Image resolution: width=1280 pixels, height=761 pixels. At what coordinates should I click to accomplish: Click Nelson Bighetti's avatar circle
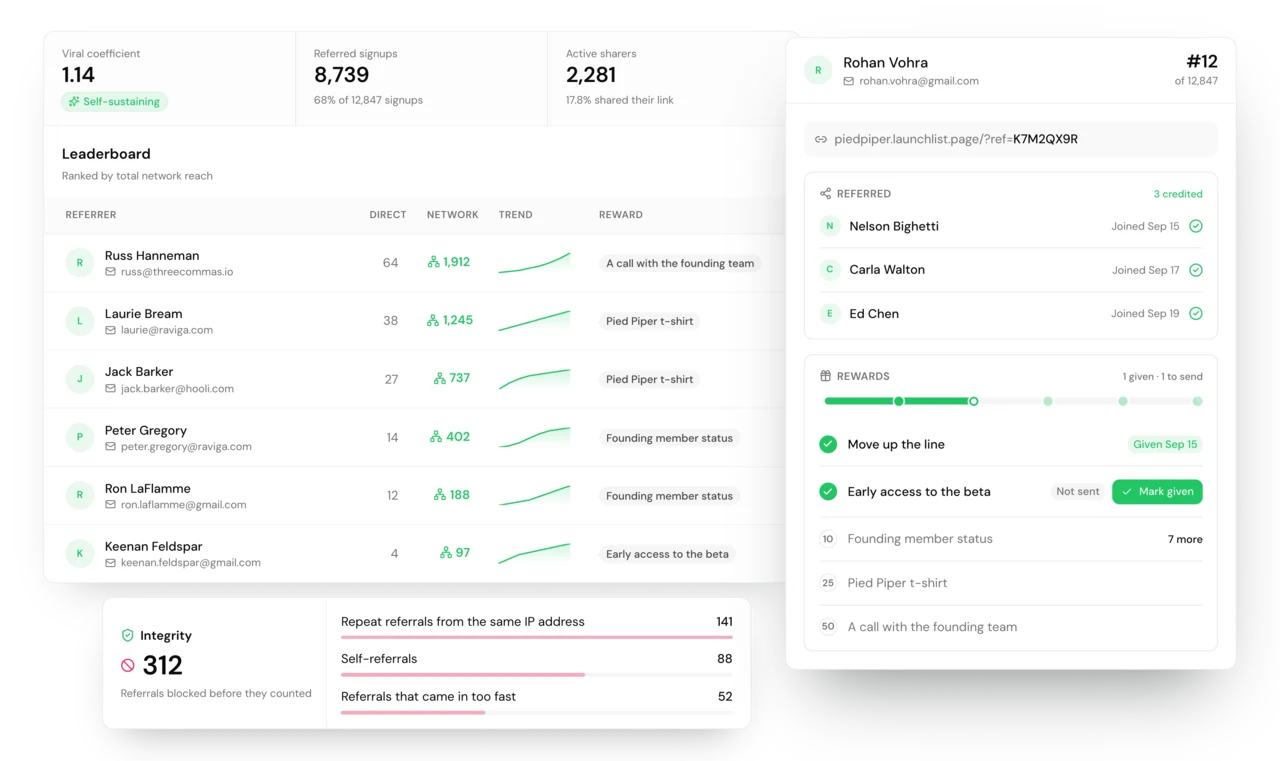point(829,226)
